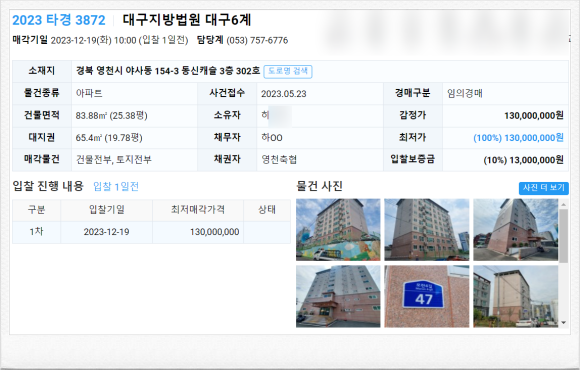Click scroll down arrow in photo panel
Image resolution: width=580 pixels, height=370 pixels.
pyautogui.click(x=563, y=323)
